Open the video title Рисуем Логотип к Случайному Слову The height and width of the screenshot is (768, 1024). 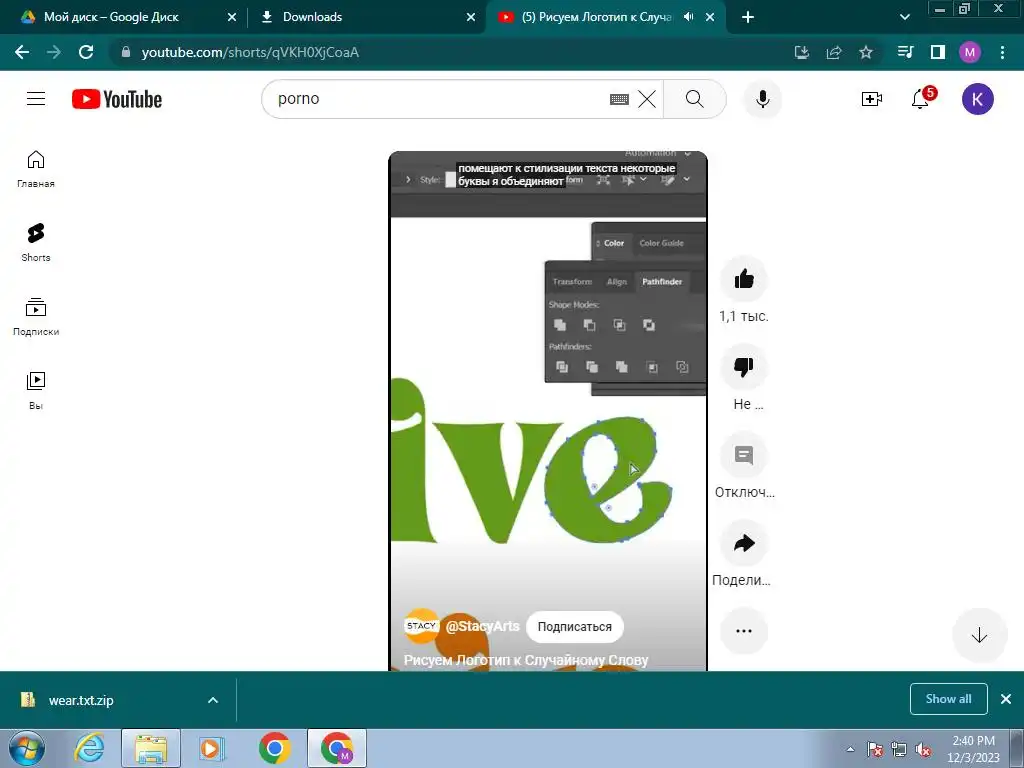pos(526,660)
